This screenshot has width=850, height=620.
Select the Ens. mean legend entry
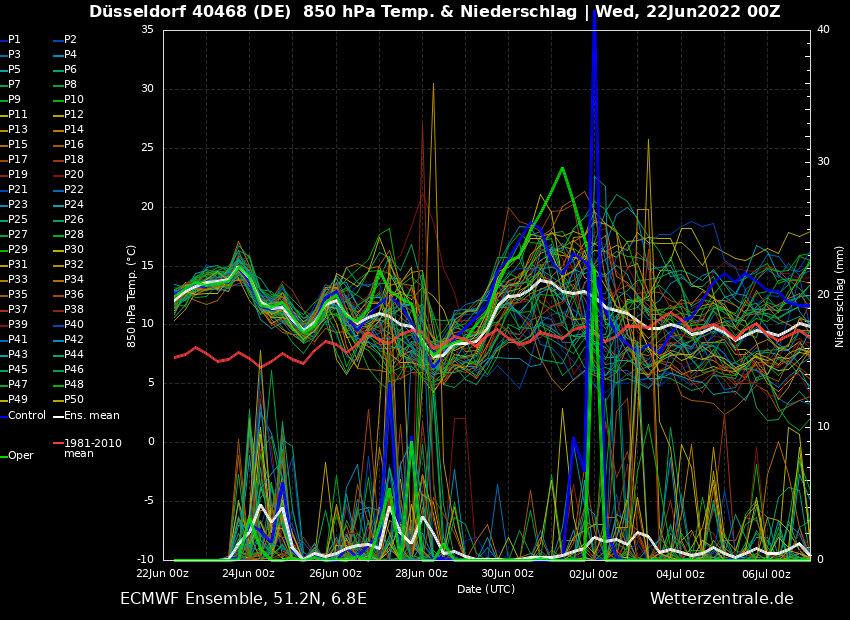[x=91, y=415]
